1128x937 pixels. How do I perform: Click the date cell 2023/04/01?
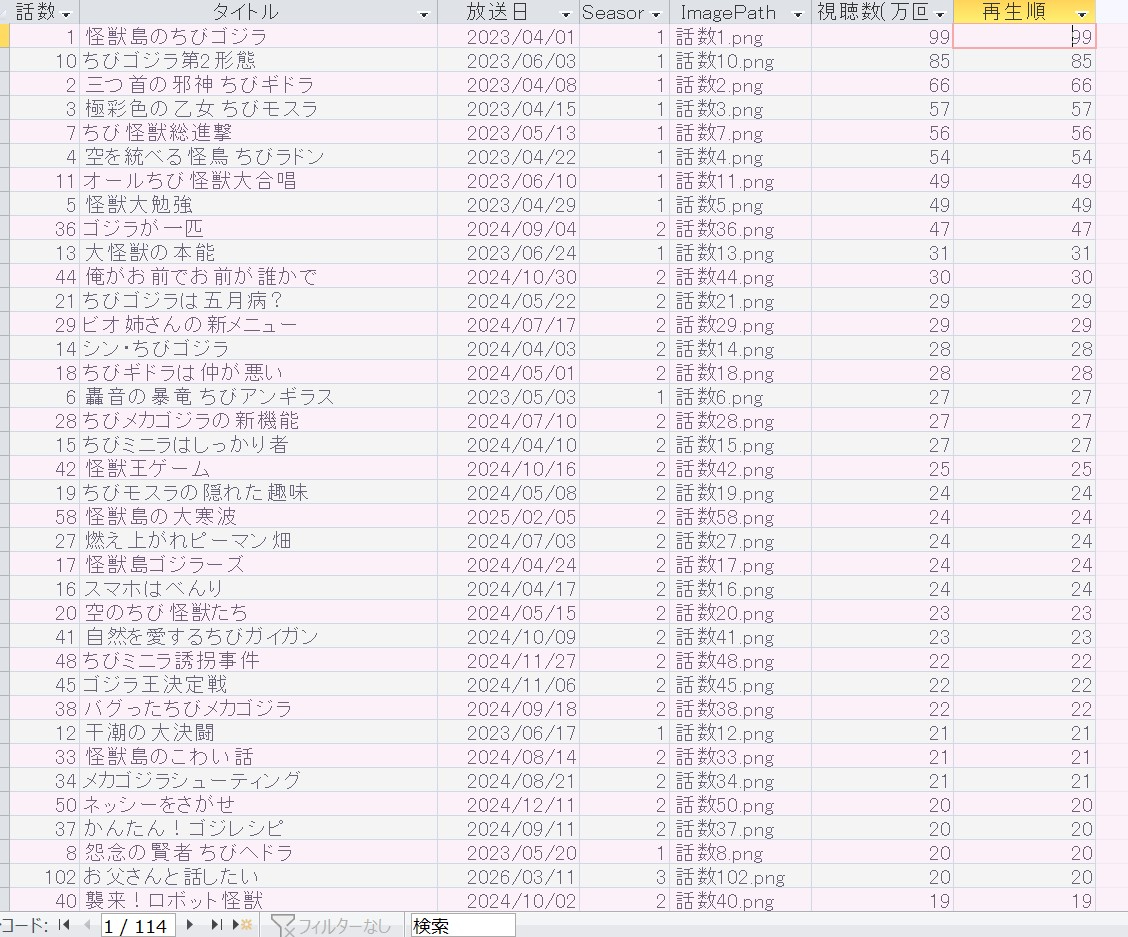508,37
